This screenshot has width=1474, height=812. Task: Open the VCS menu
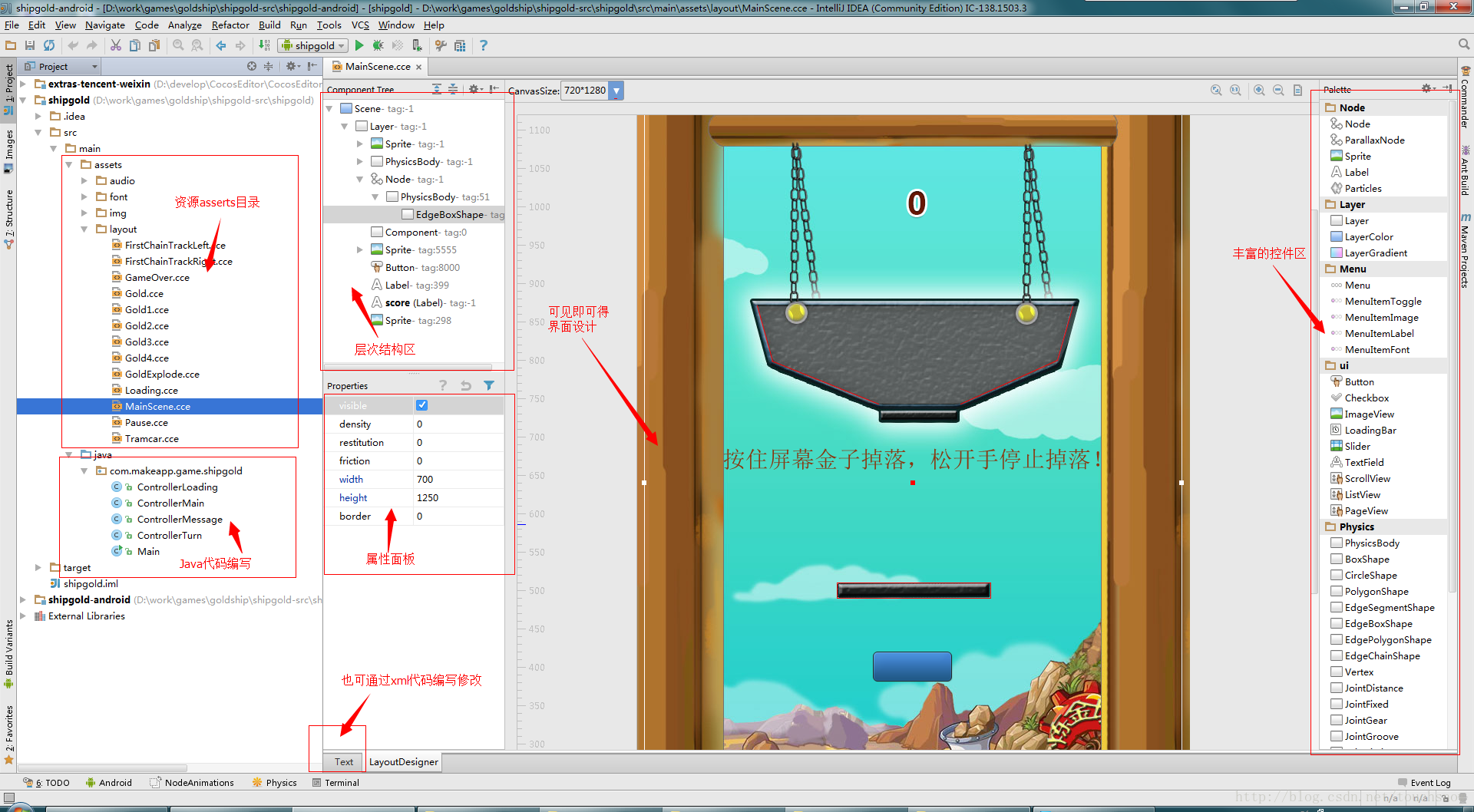360,25
